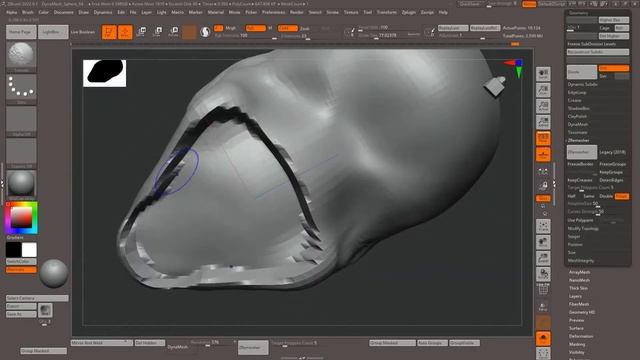Expand EdgeLoop section
The image size is (640, 360).
click(577, 93)
